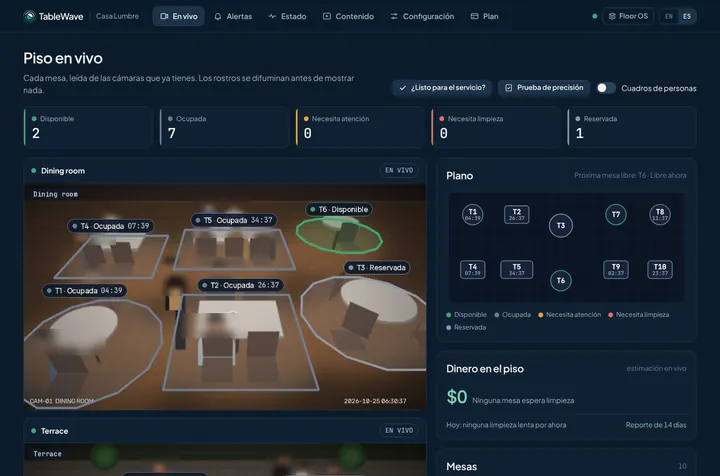Viewport: 720px width, 476px height.
Task: Click the Terrace EN VIVO badge
Action: point(399,431)
